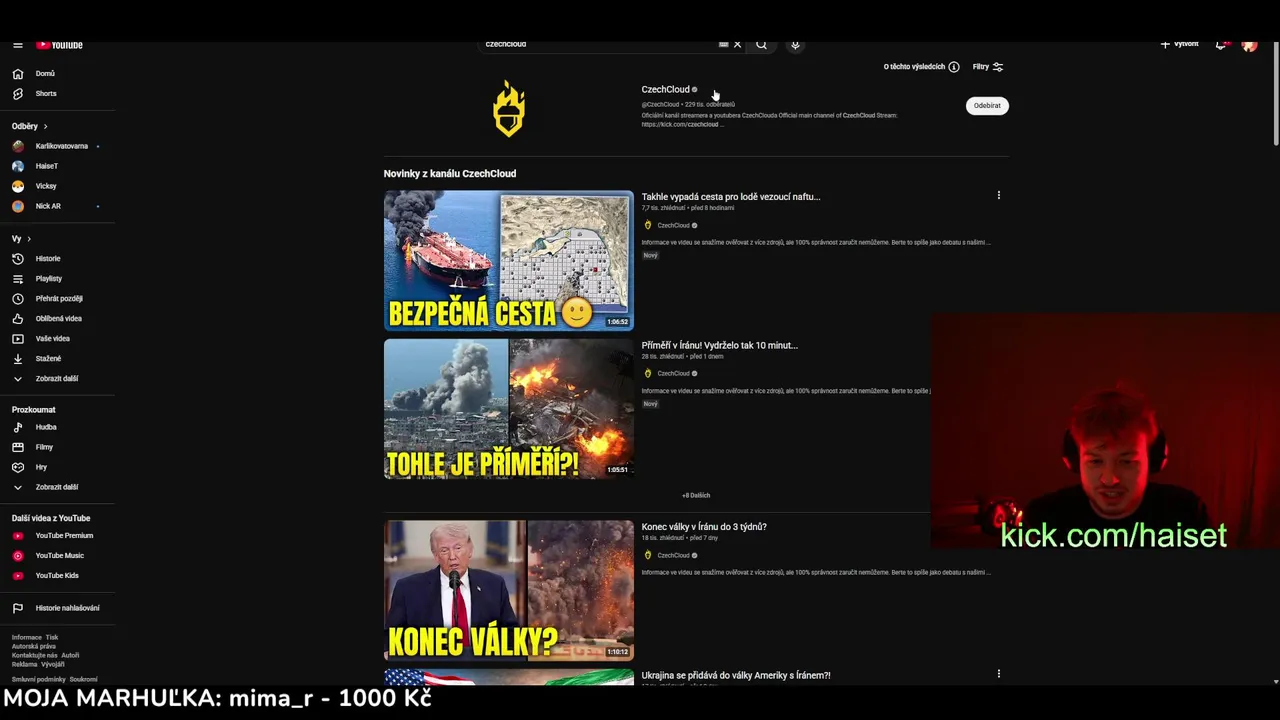Open O těchto výsledcích info
Viewport: 1280px width, 720px height.
tap(921, 67)
